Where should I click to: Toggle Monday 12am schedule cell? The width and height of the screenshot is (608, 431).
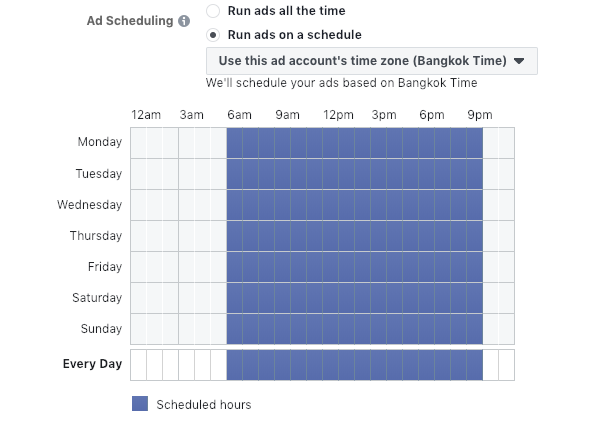point(138,143)
